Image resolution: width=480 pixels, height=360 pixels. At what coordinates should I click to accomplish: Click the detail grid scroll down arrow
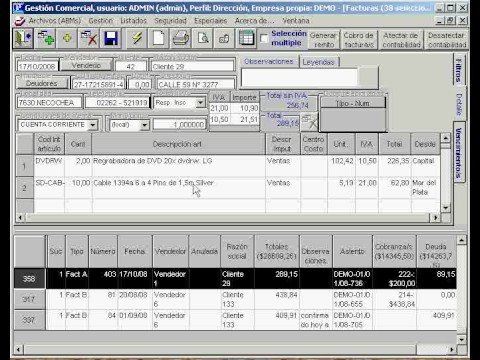pos(446,208)
